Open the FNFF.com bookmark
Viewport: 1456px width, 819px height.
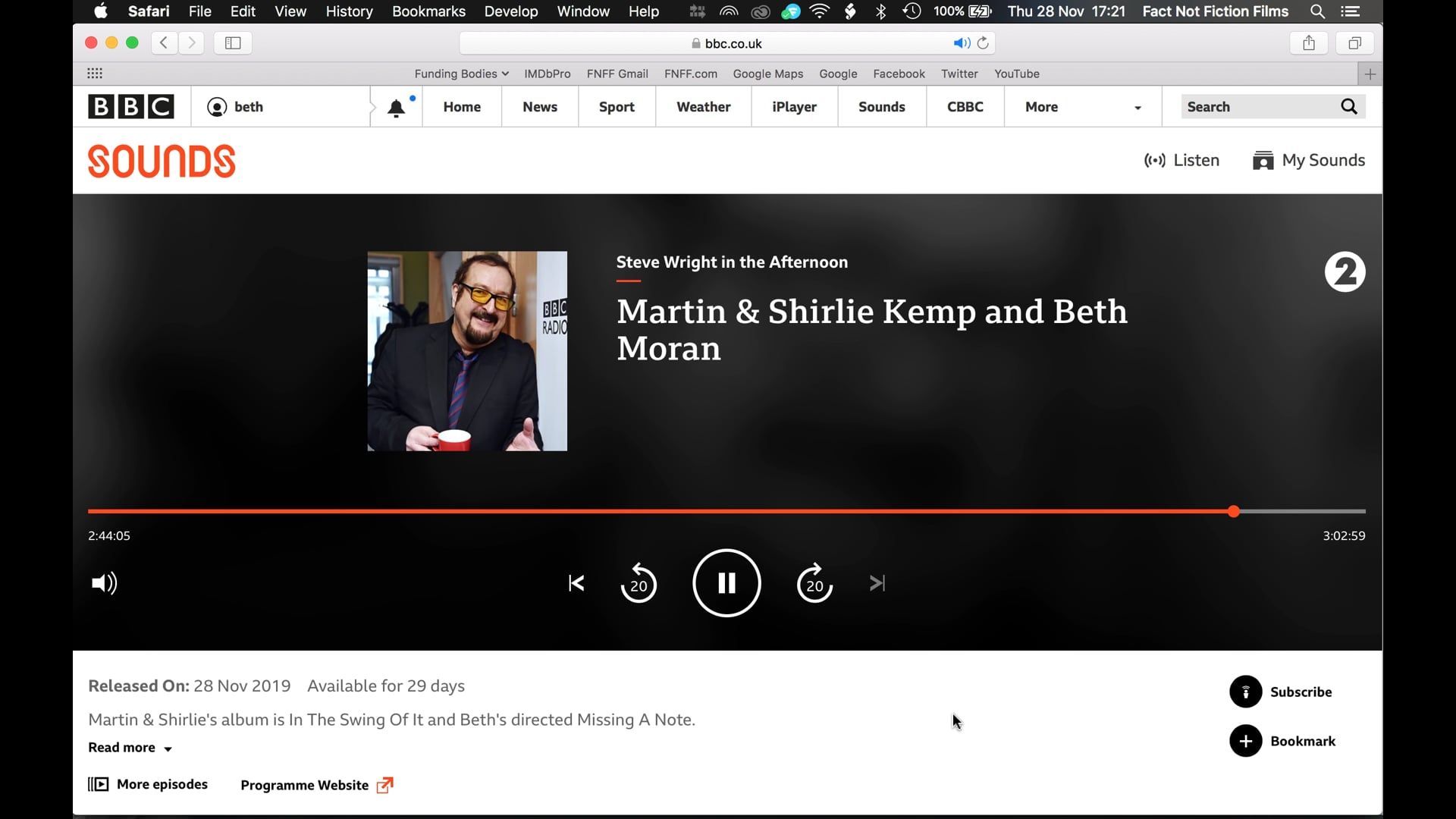coord(691,74)
